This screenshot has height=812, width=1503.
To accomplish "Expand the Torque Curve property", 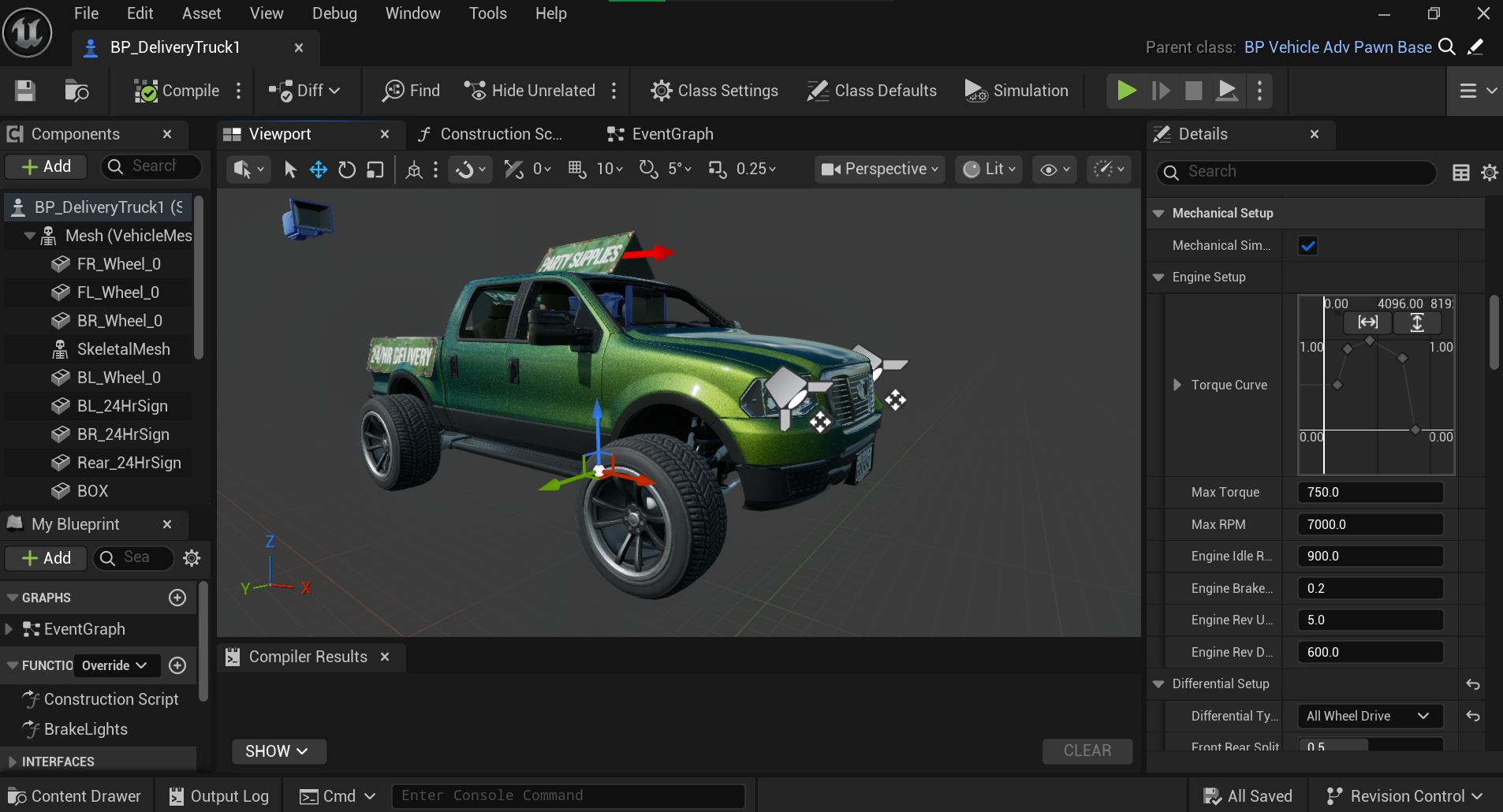I will [1177, 385].
